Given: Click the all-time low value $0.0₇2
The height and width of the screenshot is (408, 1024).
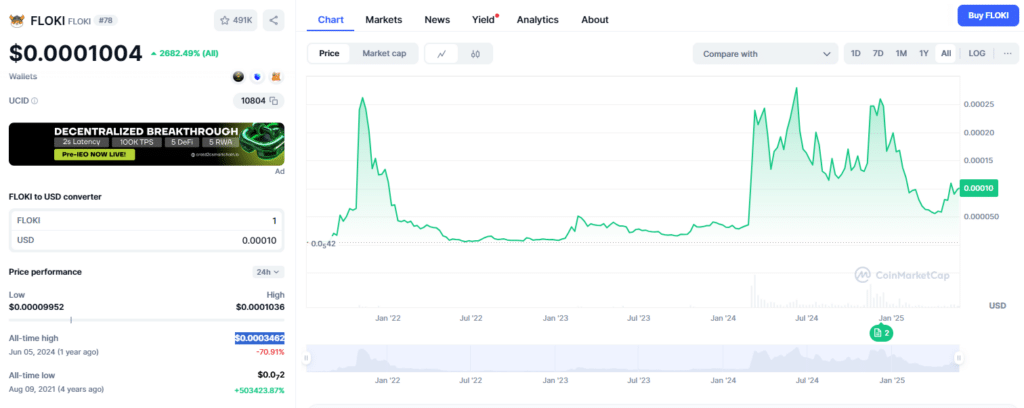Looking at the screenshot, I should [271, 375].
